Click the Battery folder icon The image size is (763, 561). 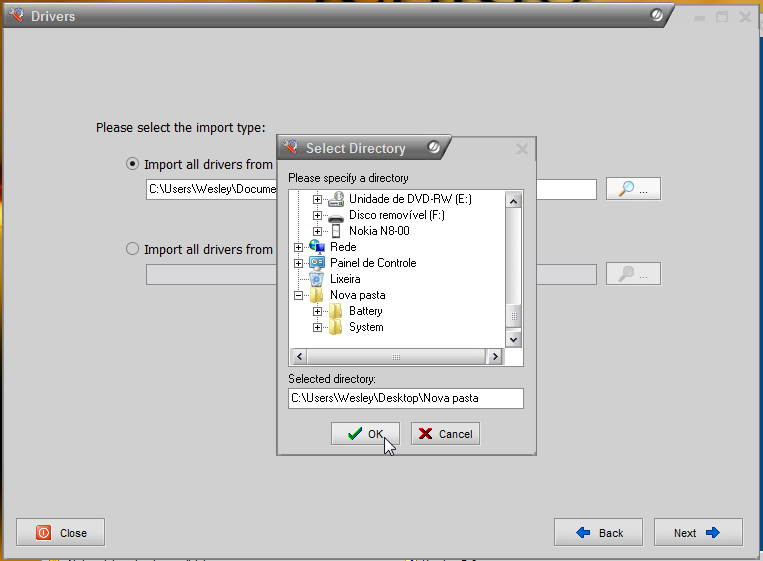coord(336,311)
